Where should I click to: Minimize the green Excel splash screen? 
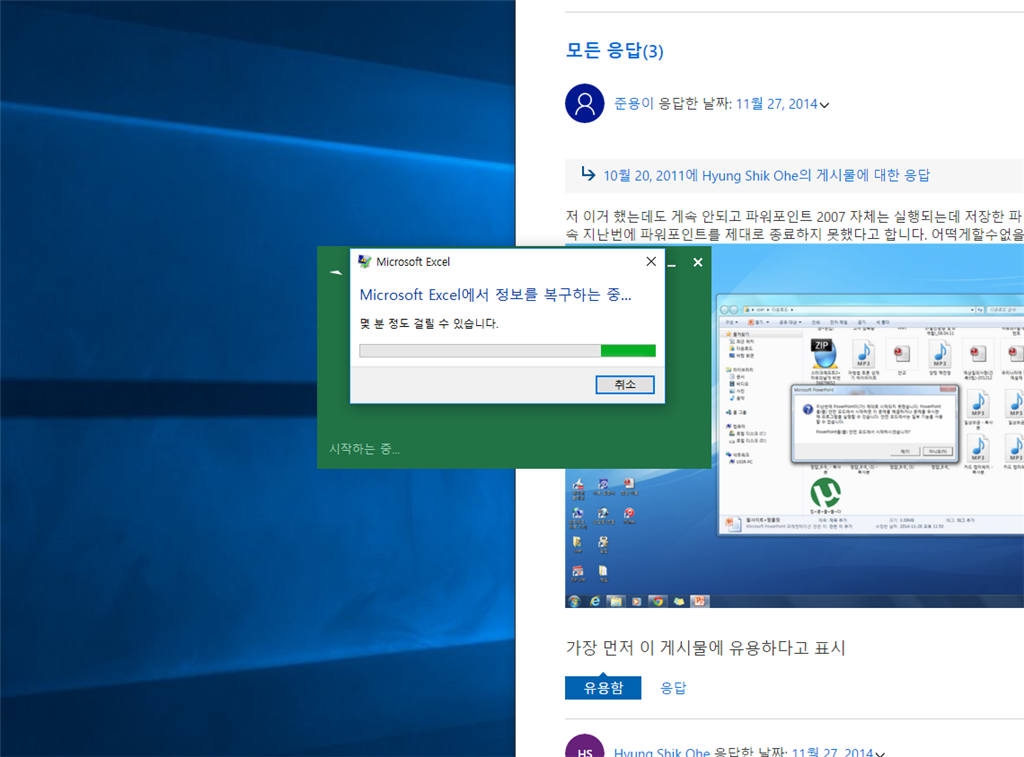pos(671,264)
